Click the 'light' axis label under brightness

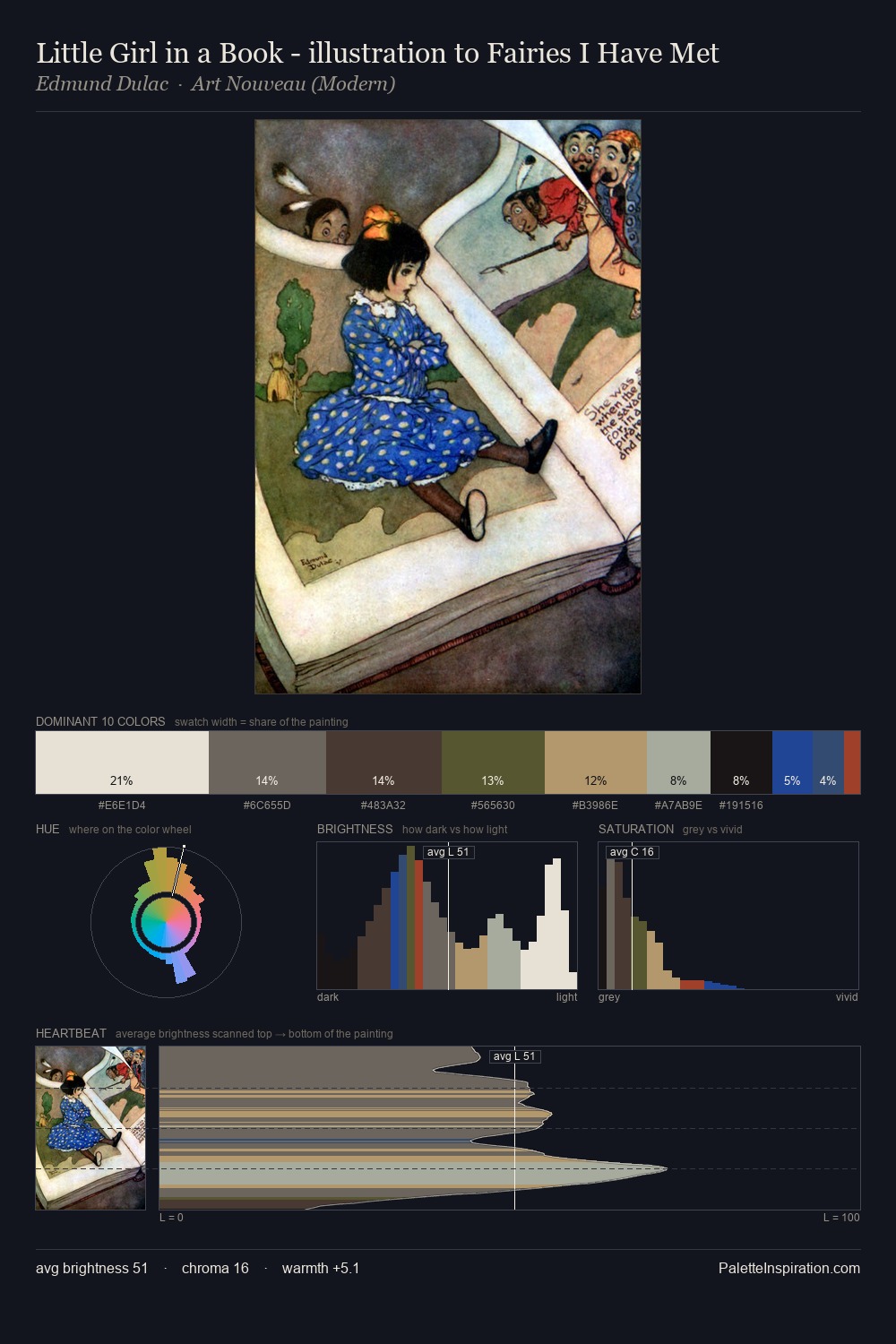tap(566, 997)
